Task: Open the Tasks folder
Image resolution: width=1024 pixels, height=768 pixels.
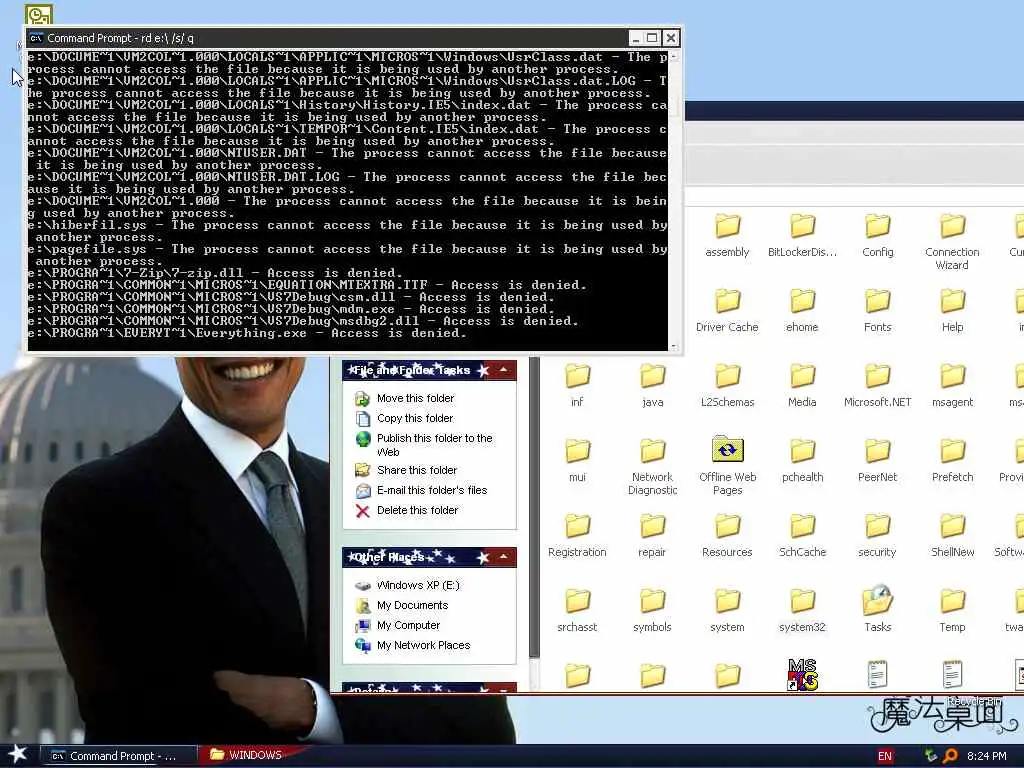Action: 877,611
